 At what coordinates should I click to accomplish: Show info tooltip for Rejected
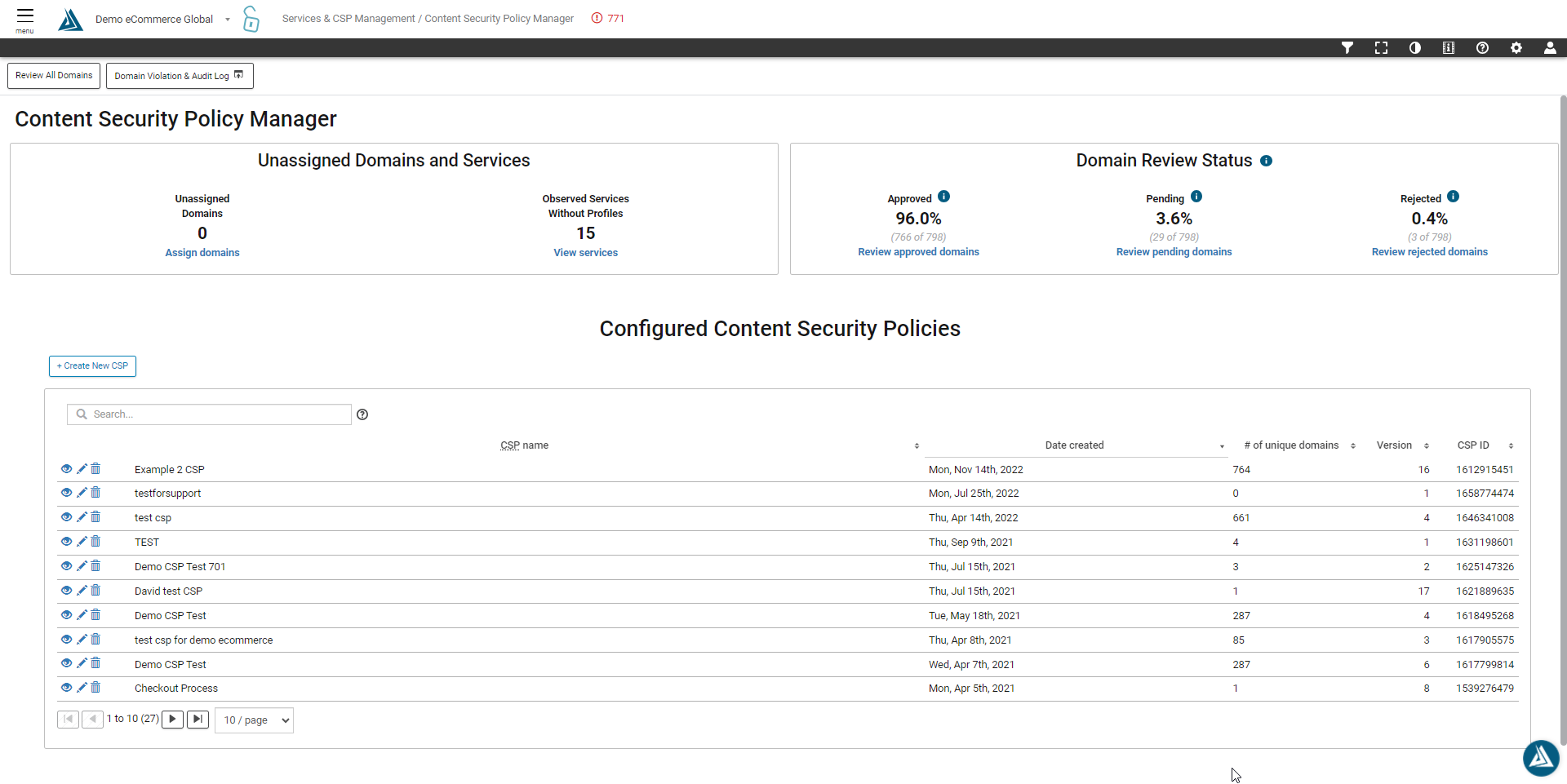click(x=1453, y=197)
